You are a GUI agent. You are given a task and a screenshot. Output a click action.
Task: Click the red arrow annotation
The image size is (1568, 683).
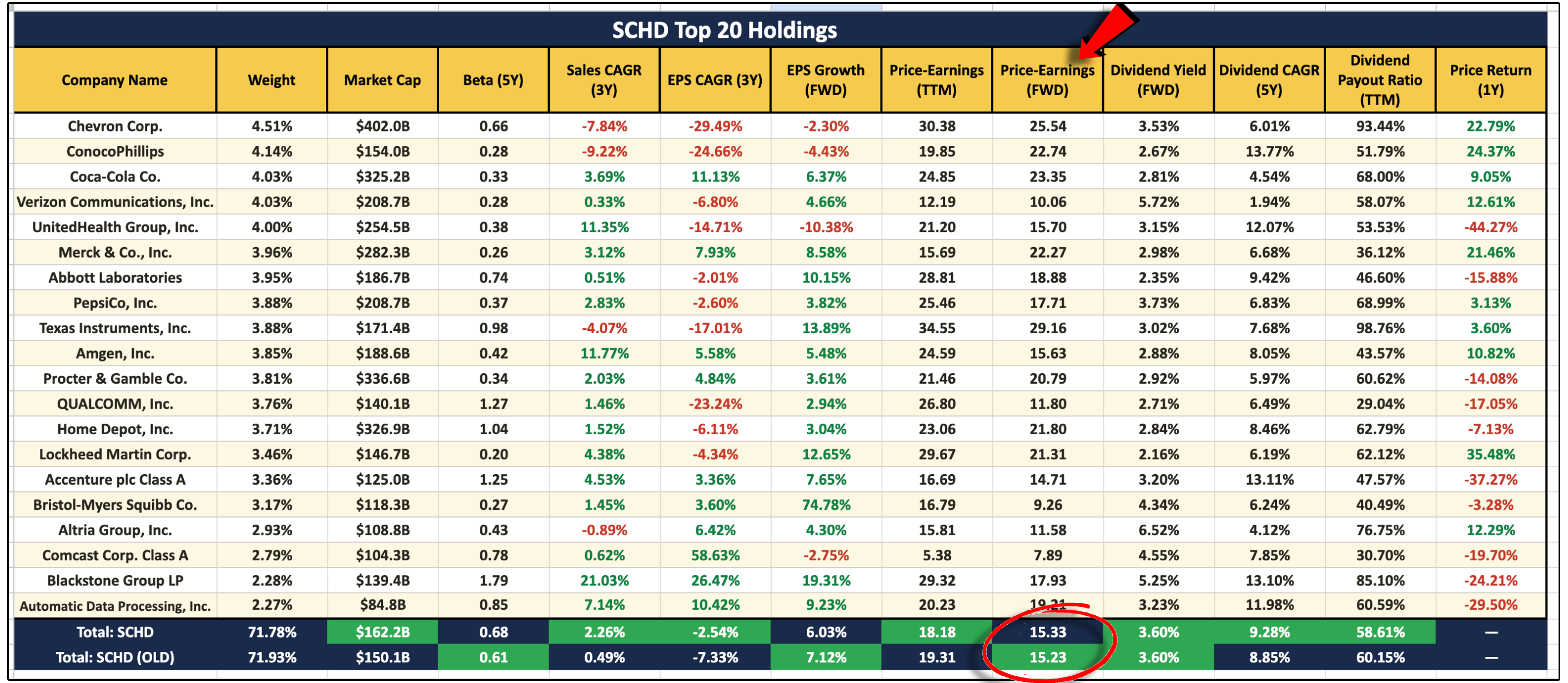pyautogui.click(x=1107, y=32)
